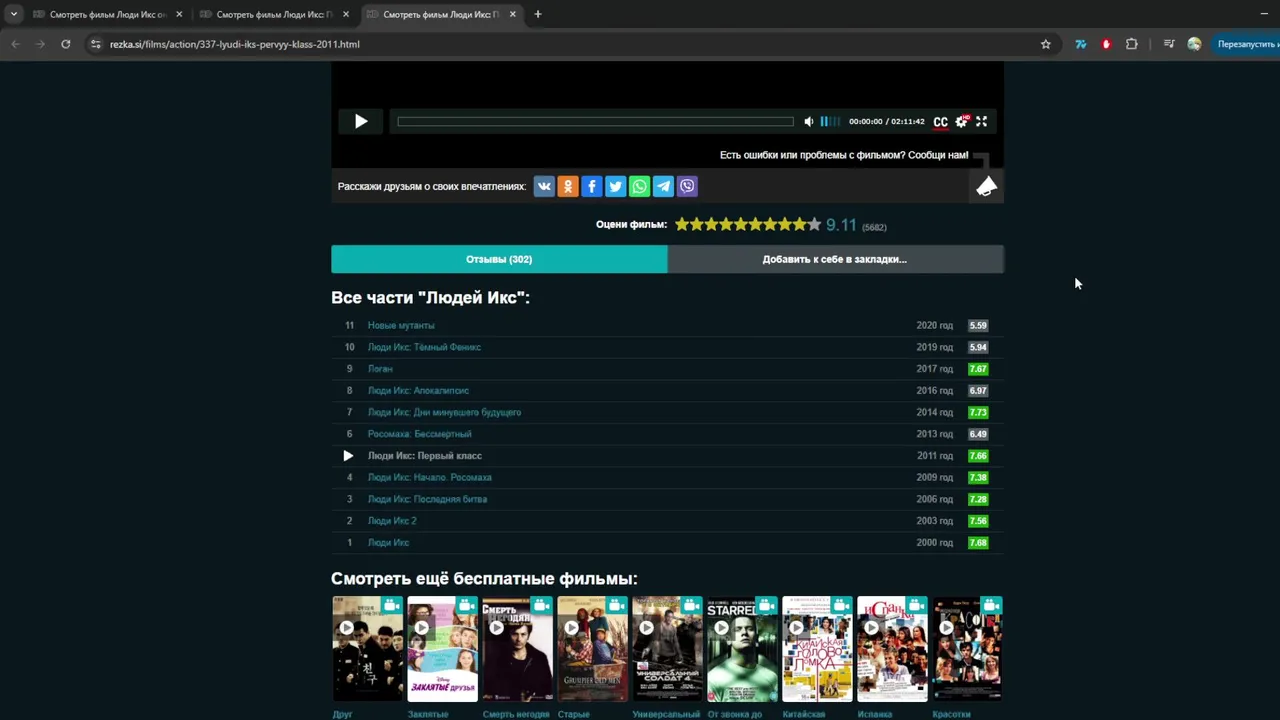Share via WhatsApp icon
The width and height of the screenshot is (1280, 720).
[x=639, y=186]
